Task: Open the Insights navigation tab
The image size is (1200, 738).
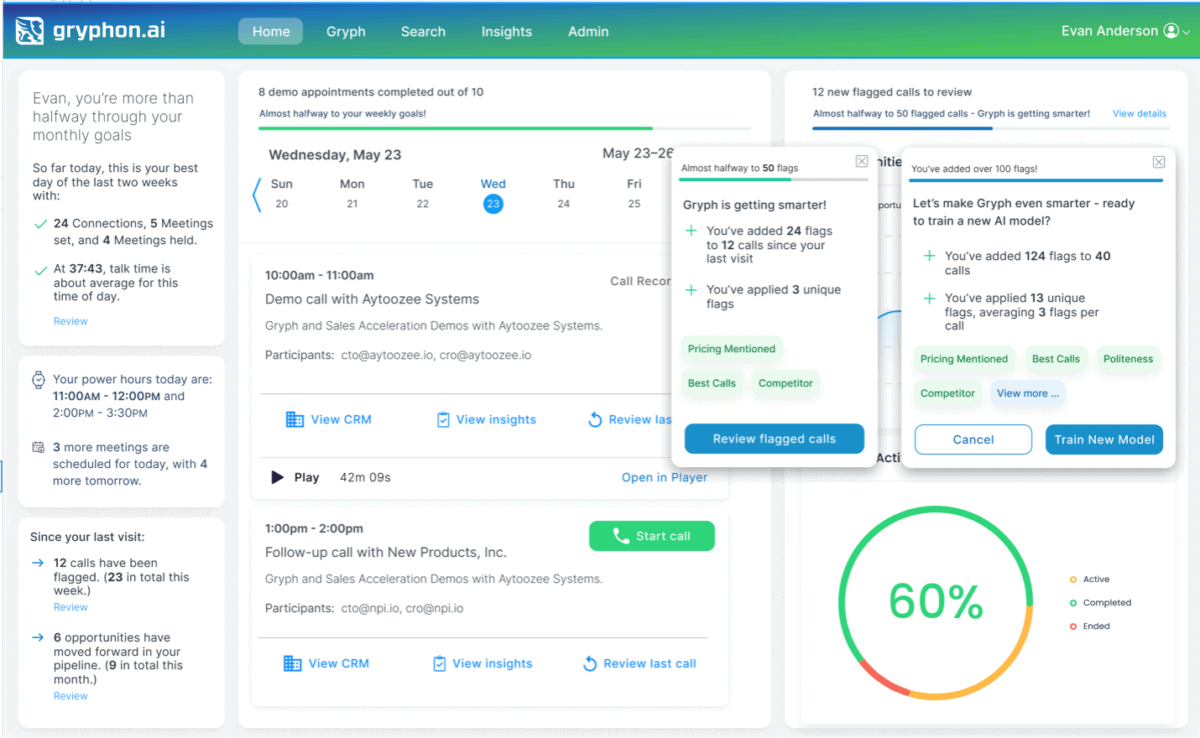Action: point(506,31)
